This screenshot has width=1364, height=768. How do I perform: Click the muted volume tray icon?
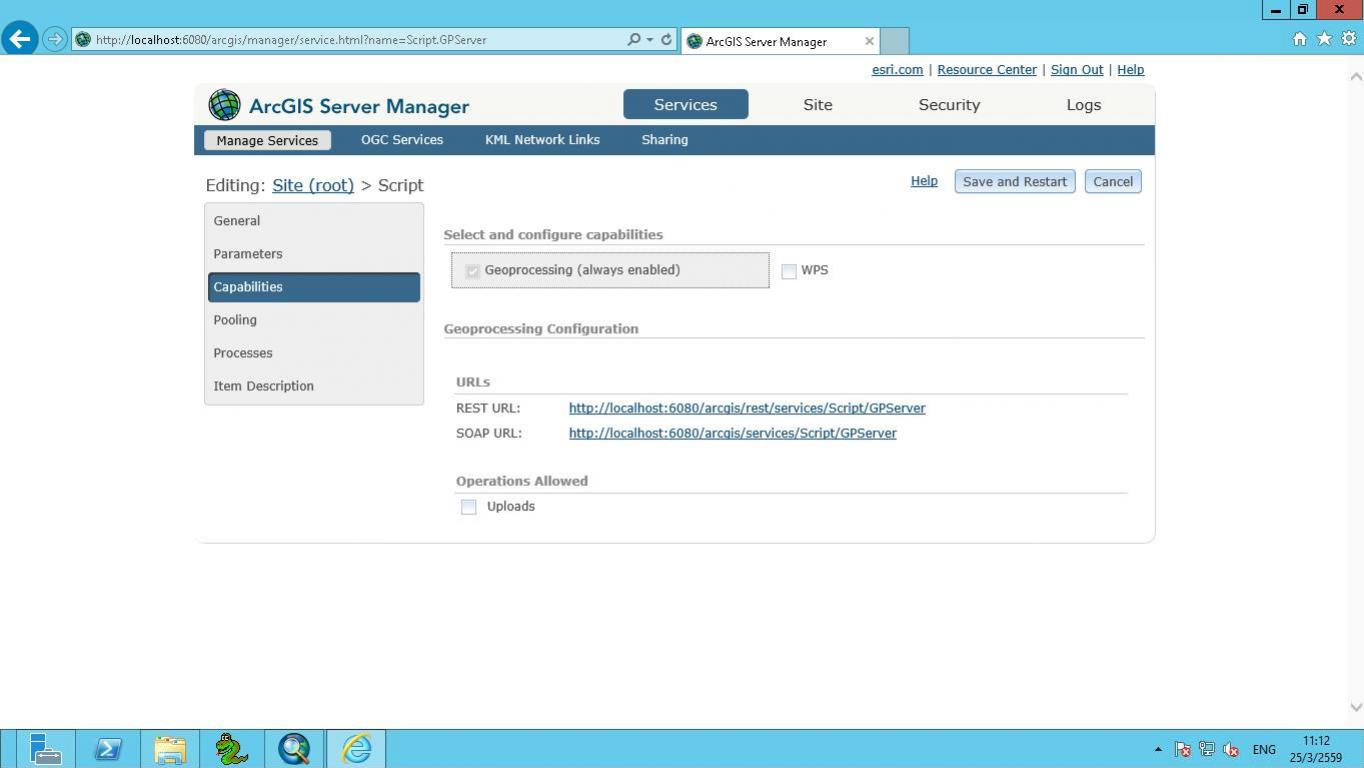click(x=1231, y=749)
